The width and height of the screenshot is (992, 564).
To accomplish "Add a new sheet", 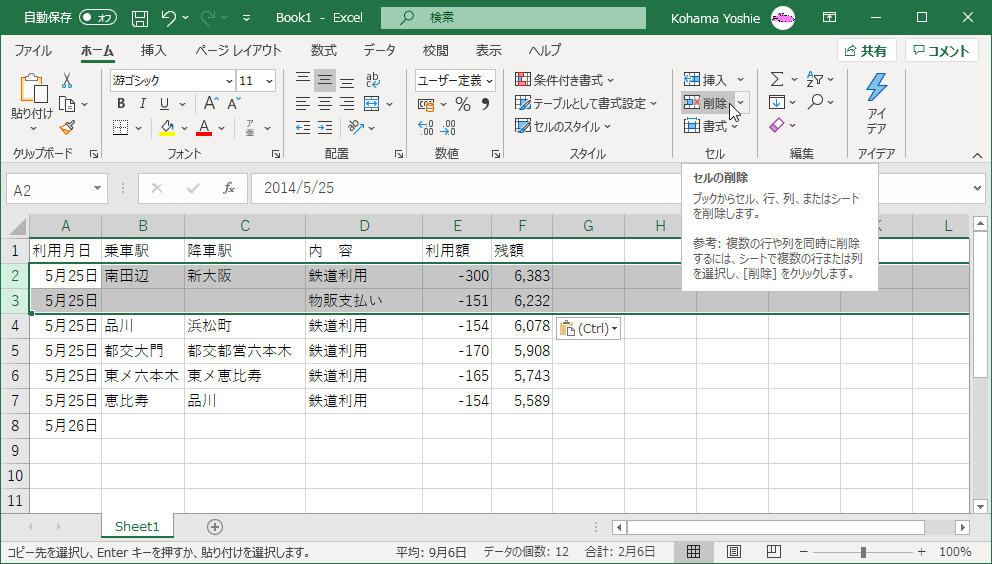I will [x=215, y=527].
